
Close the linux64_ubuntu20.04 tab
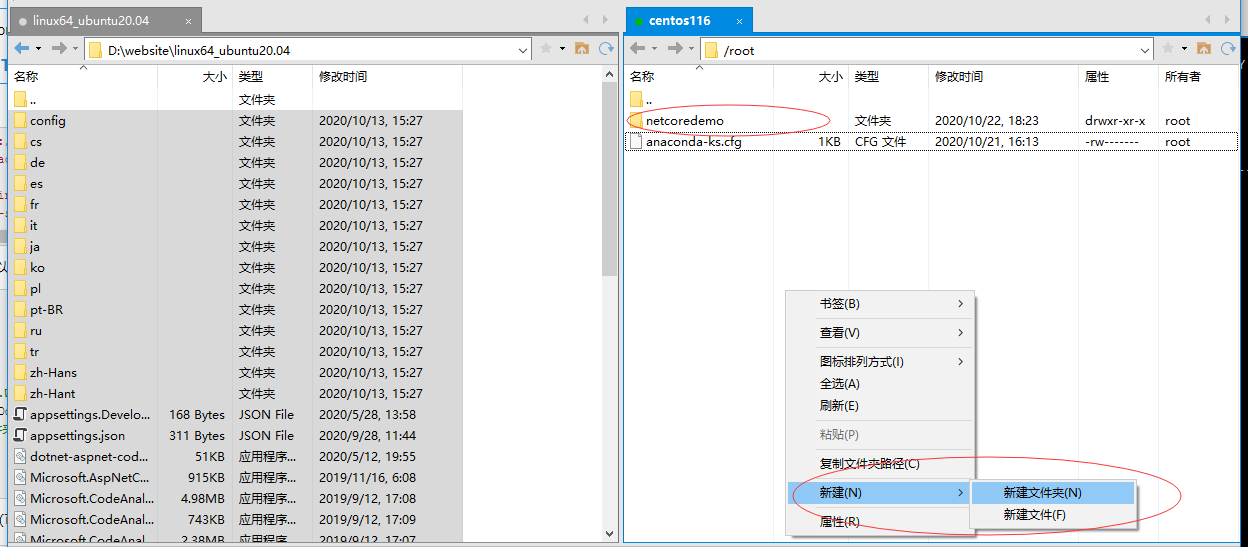click(x=186, y=20)
